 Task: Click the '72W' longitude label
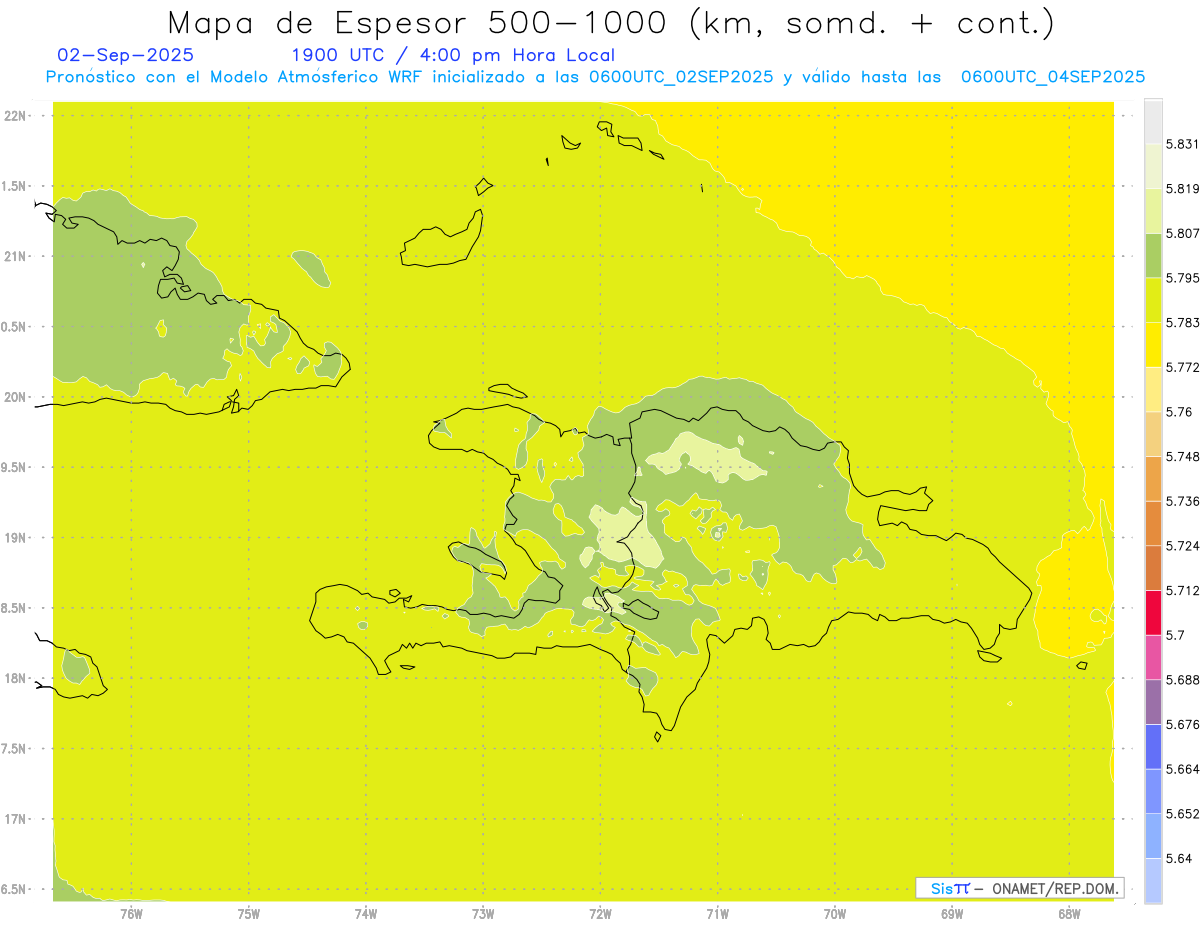600,914
